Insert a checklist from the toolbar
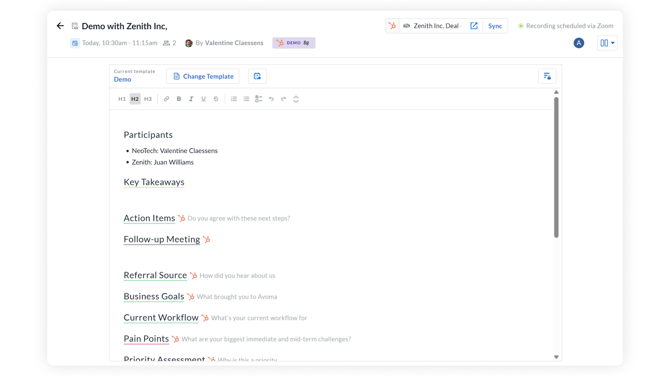 (259, 99)
